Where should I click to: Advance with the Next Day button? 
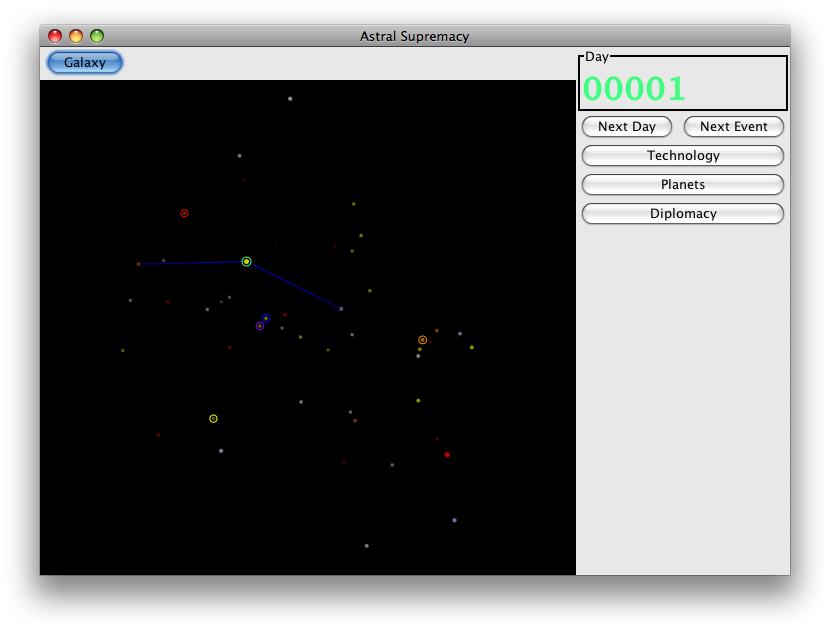point(627,127)
